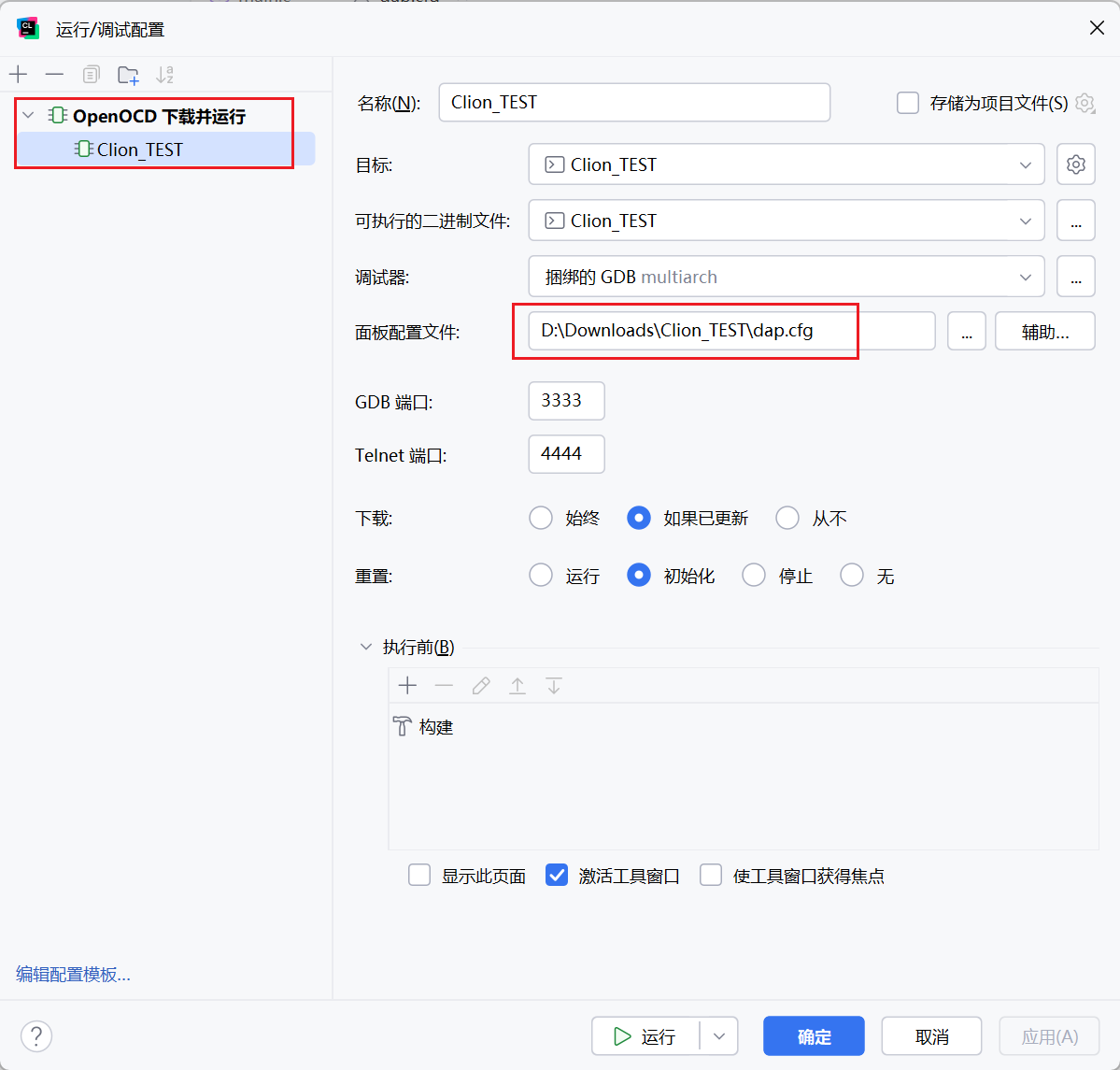Select the 停止 reset option

click(x=754, y=575)
